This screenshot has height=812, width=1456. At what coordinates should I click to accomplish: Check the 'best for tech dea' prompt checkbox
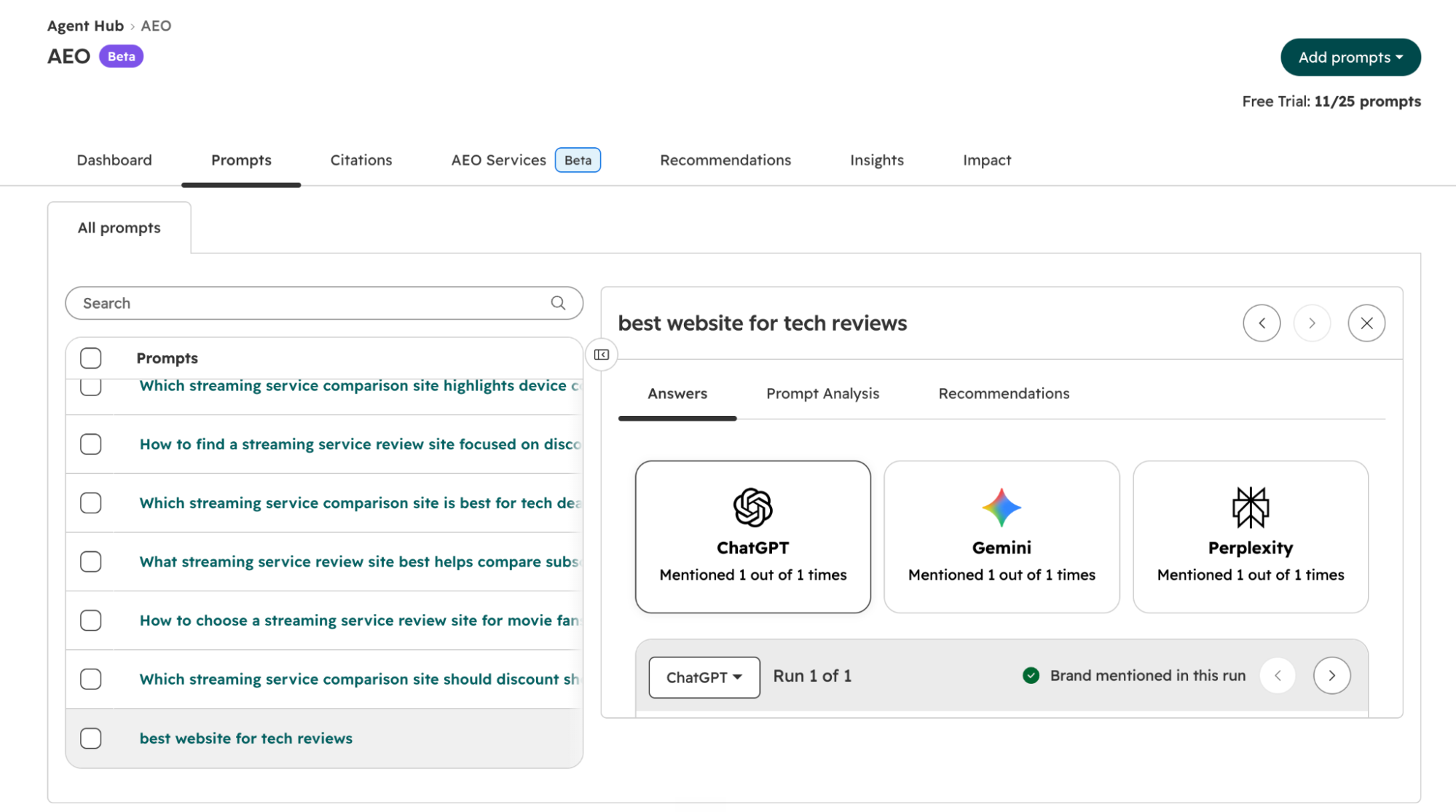coord(91,503)
